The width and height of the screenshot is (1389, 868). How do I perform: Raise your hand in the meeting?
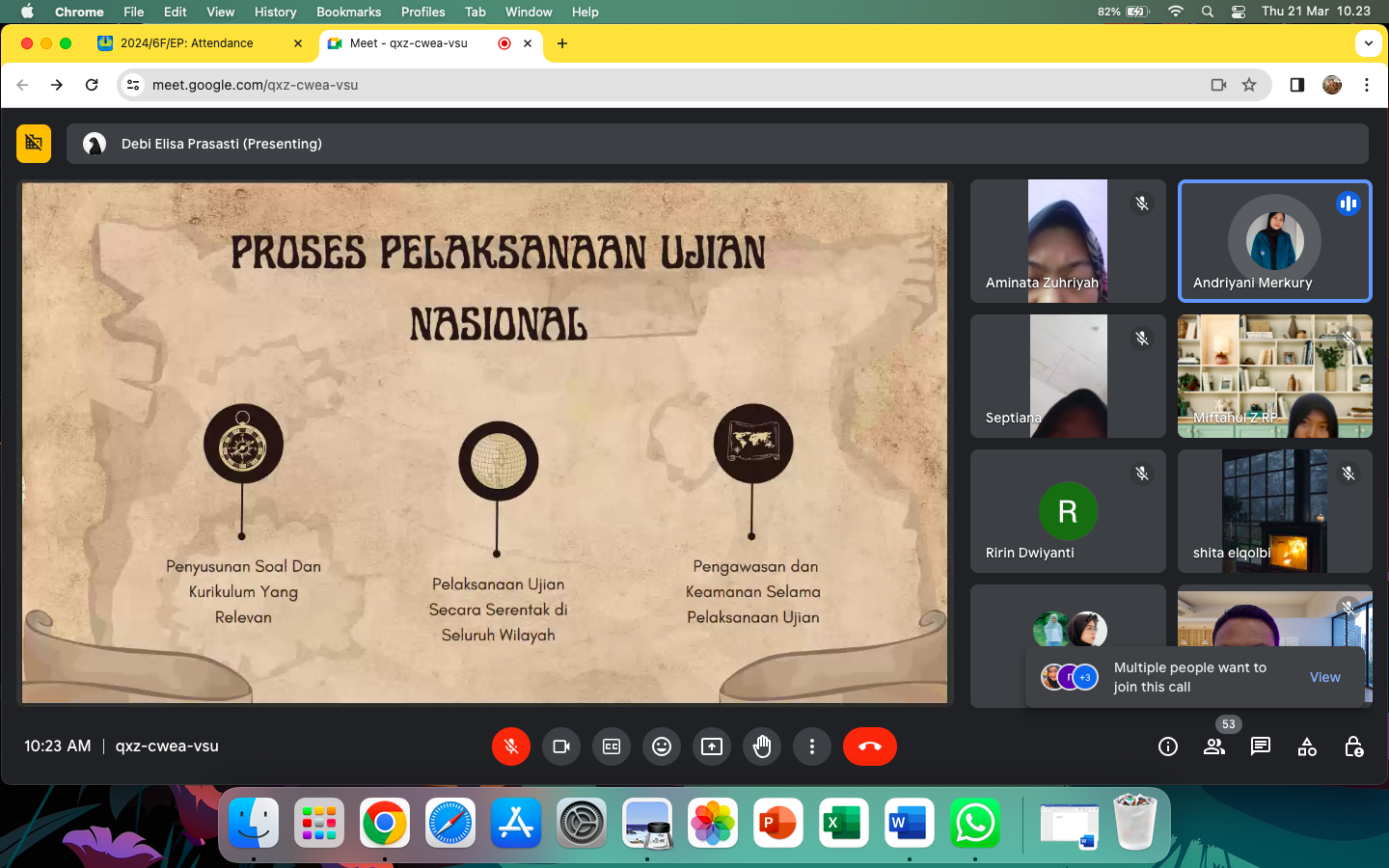762,746
